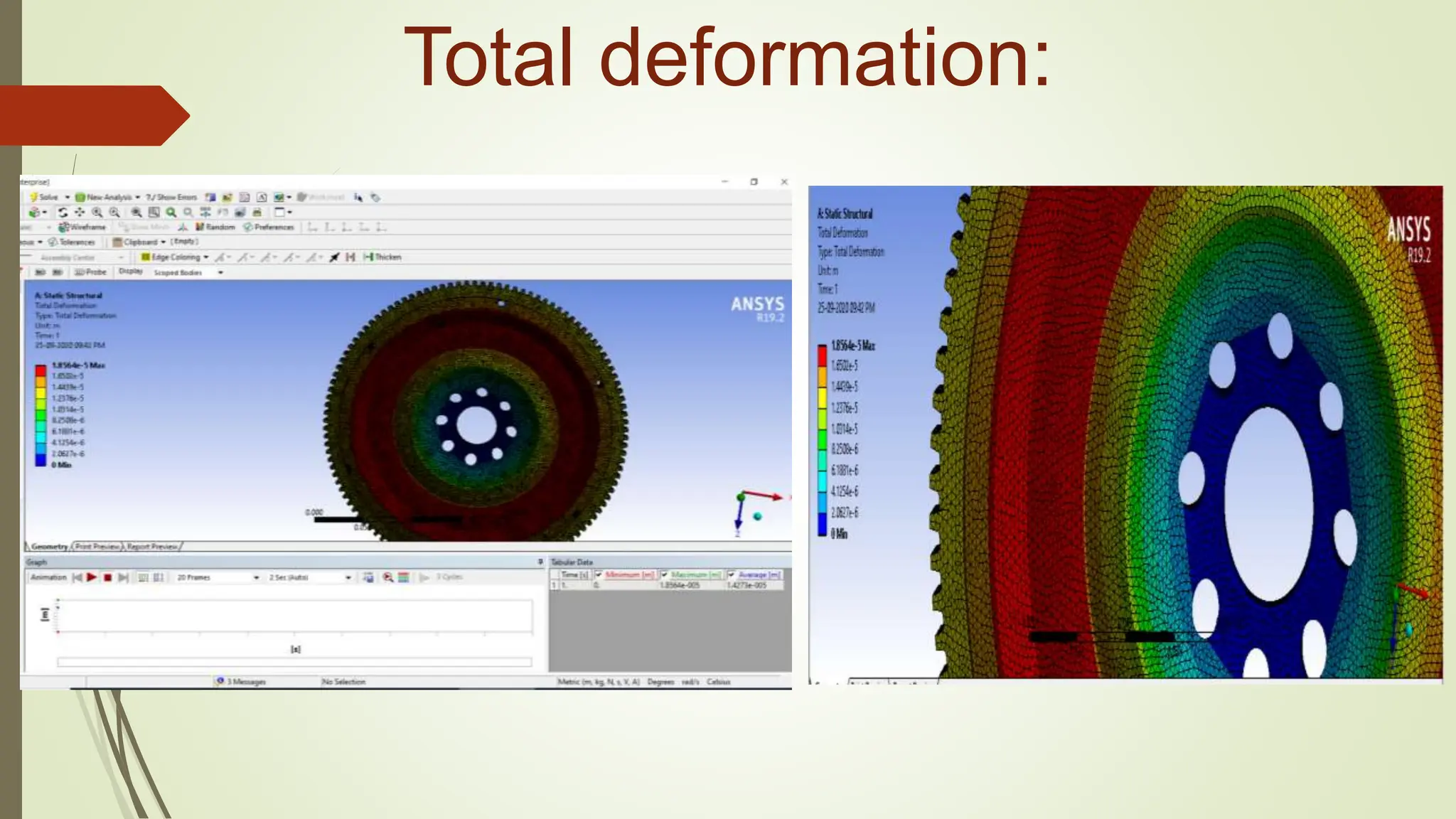The image size is (1456, 819).
Task: Open Tolerances settings
Action: point(71,242)
